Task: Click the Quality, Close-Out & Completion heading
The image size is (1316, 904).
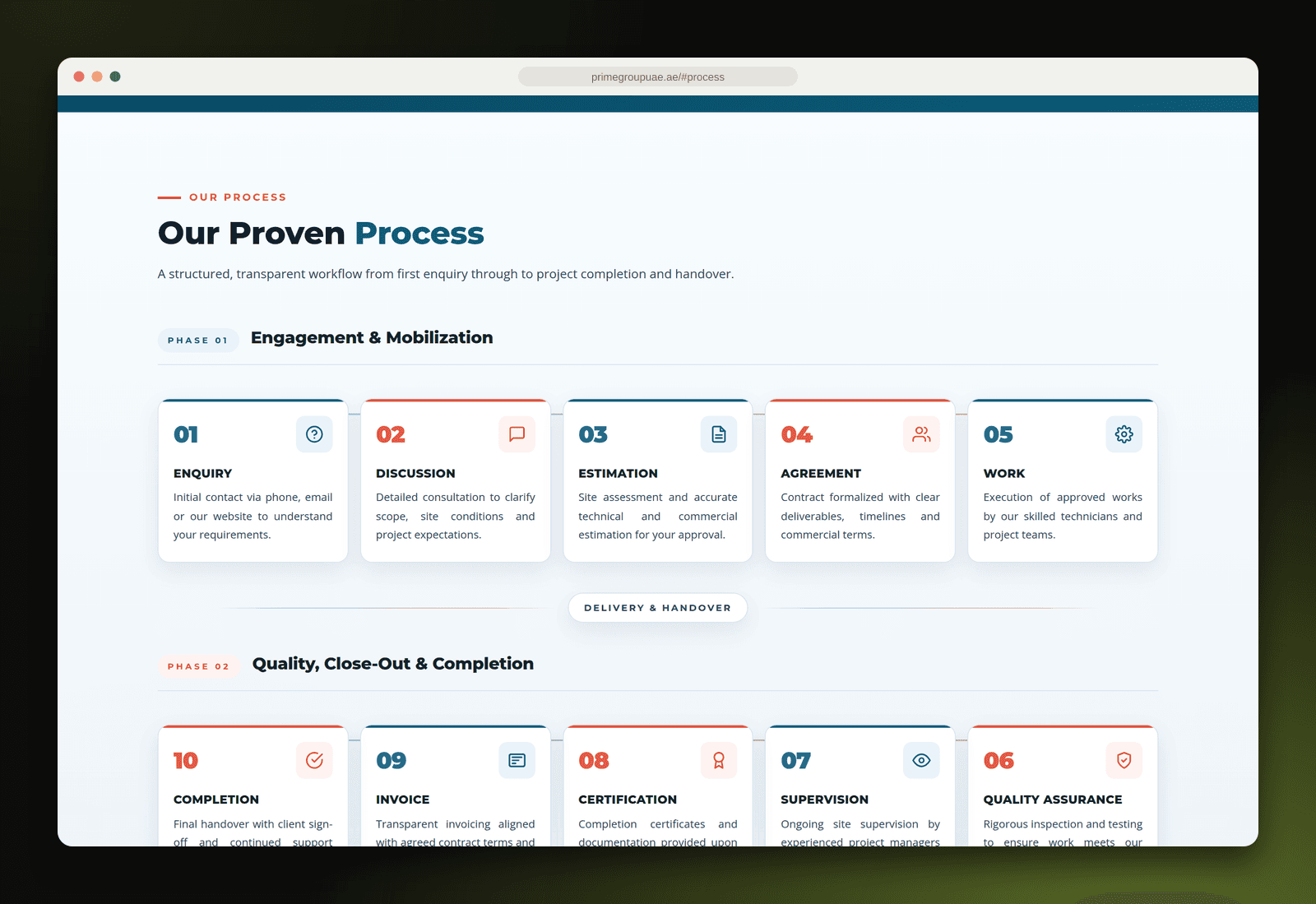Action: pos(393,664)
